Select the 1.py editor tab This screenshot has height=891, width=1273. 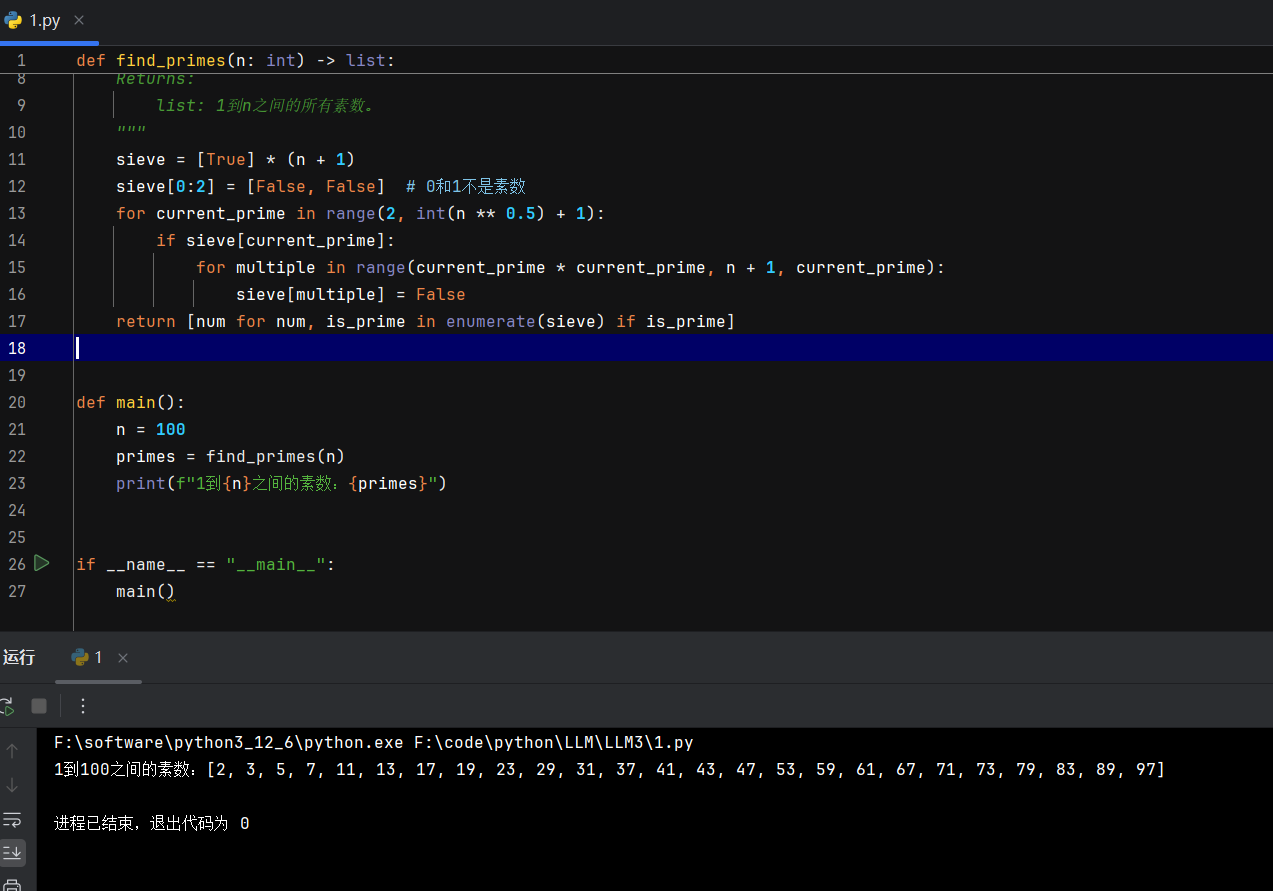45,20
